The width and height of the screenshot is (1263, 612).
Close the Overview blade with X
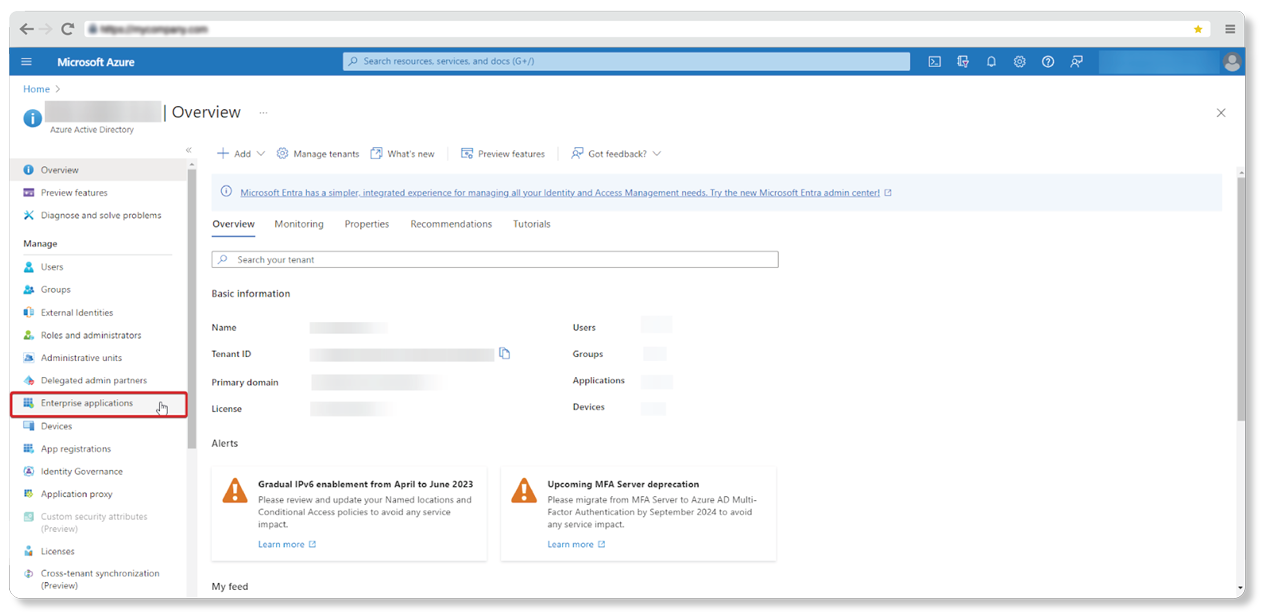click(x=1221, y=113)
